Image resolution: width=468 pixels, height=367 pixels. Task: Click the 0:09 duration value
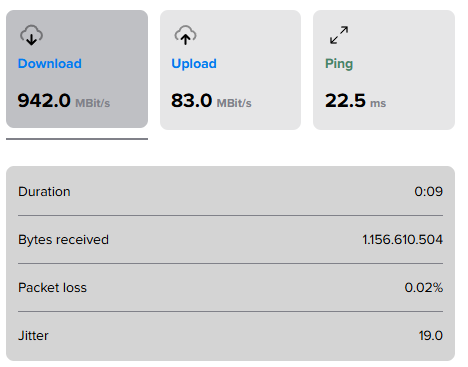[429, 192]
